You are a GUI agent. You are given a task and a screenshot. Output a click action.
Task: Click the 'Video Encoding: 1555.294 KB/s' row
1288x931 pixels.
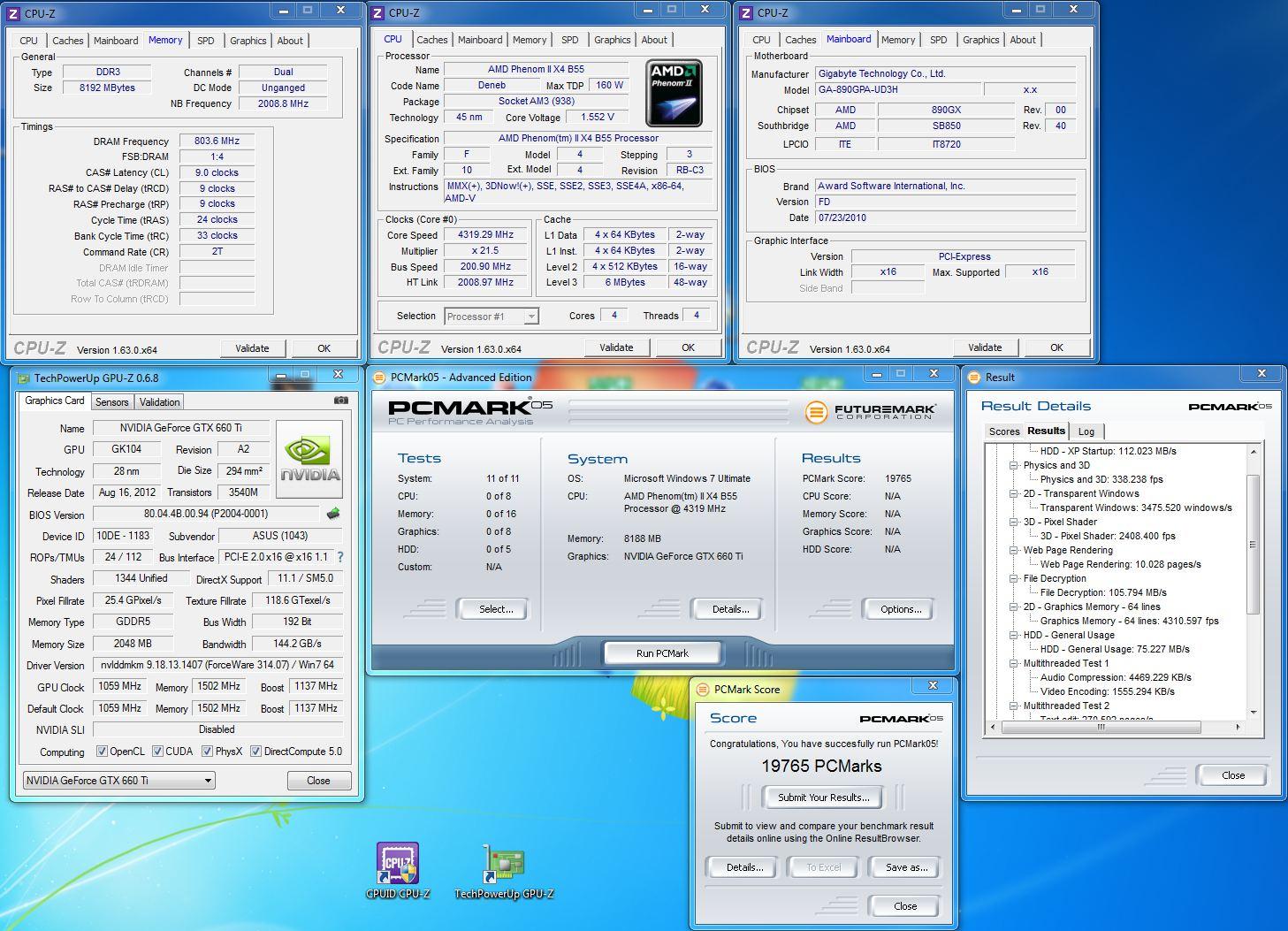[1108, 691]
